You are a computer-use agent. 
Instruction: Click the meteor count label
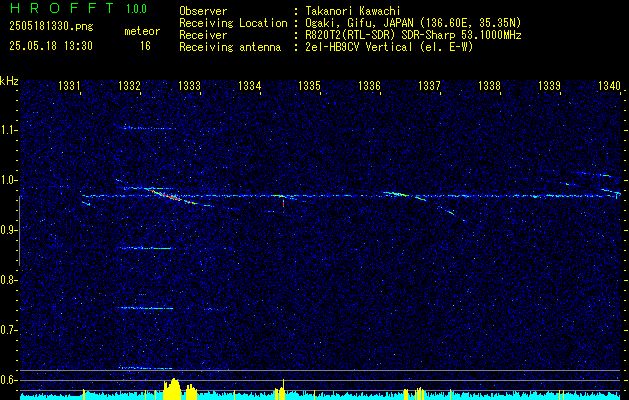142,31
